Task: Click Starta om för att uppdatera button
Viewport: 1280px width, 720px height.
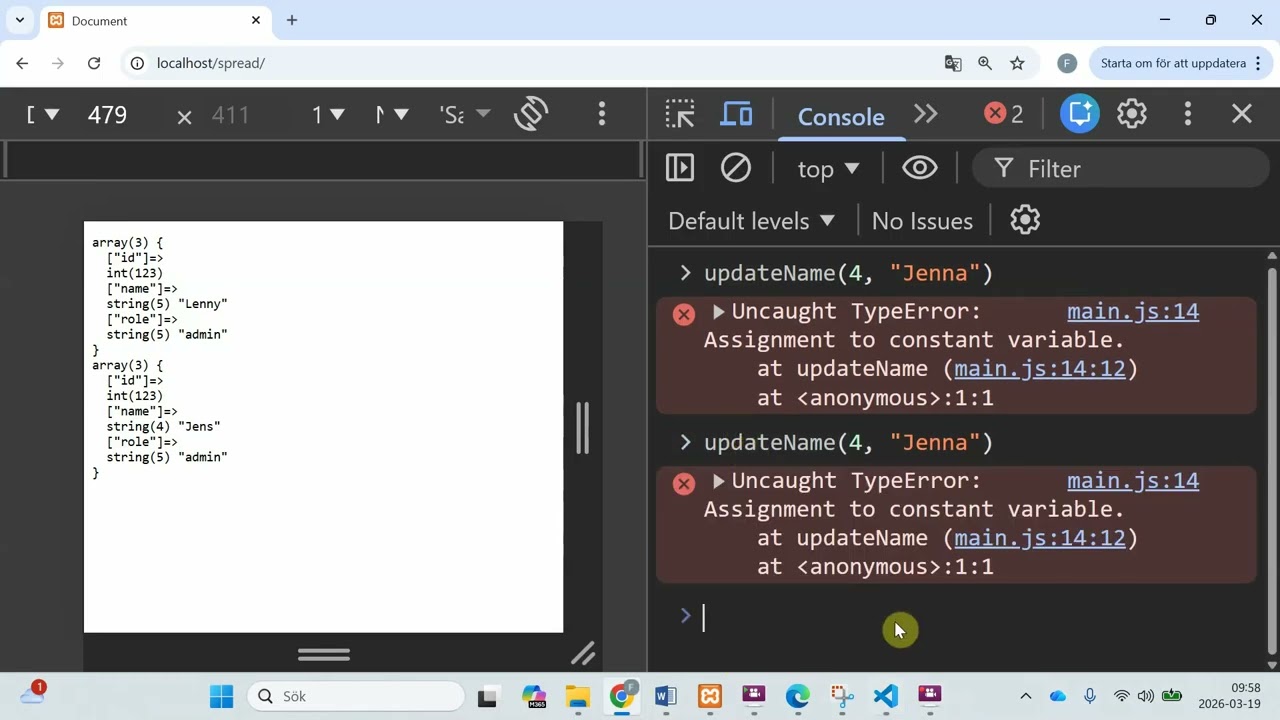Action: tap(1181, 63)
